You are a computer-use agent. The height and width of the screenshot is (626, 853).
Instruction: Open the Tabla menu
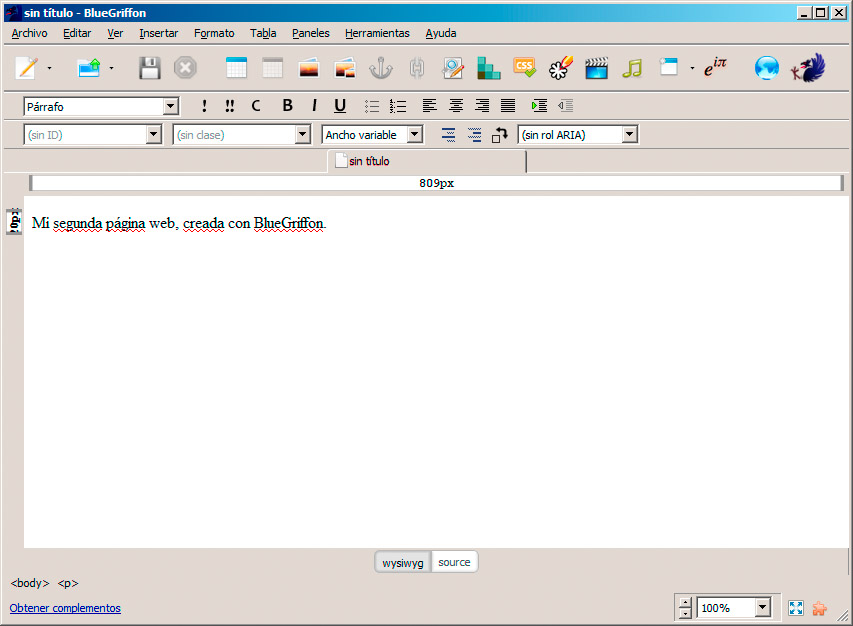click(263, 33)
